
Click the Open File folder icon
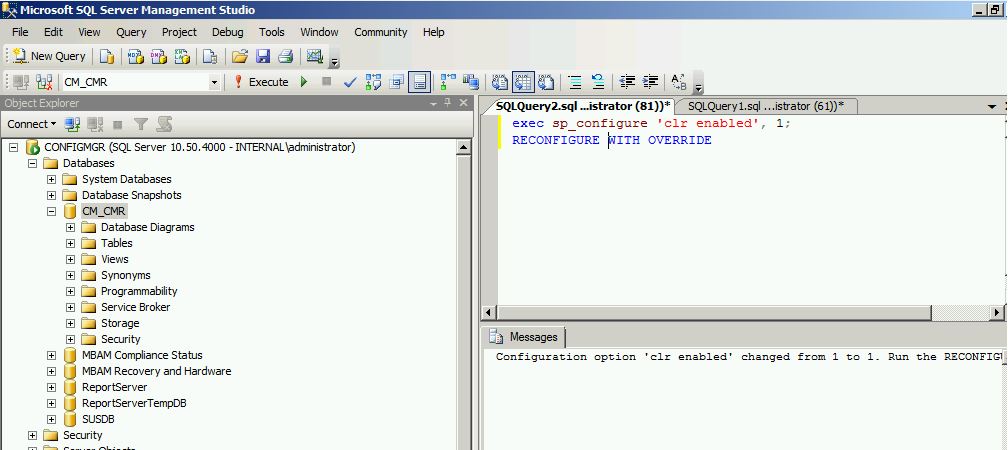click(x=240, y=57)
